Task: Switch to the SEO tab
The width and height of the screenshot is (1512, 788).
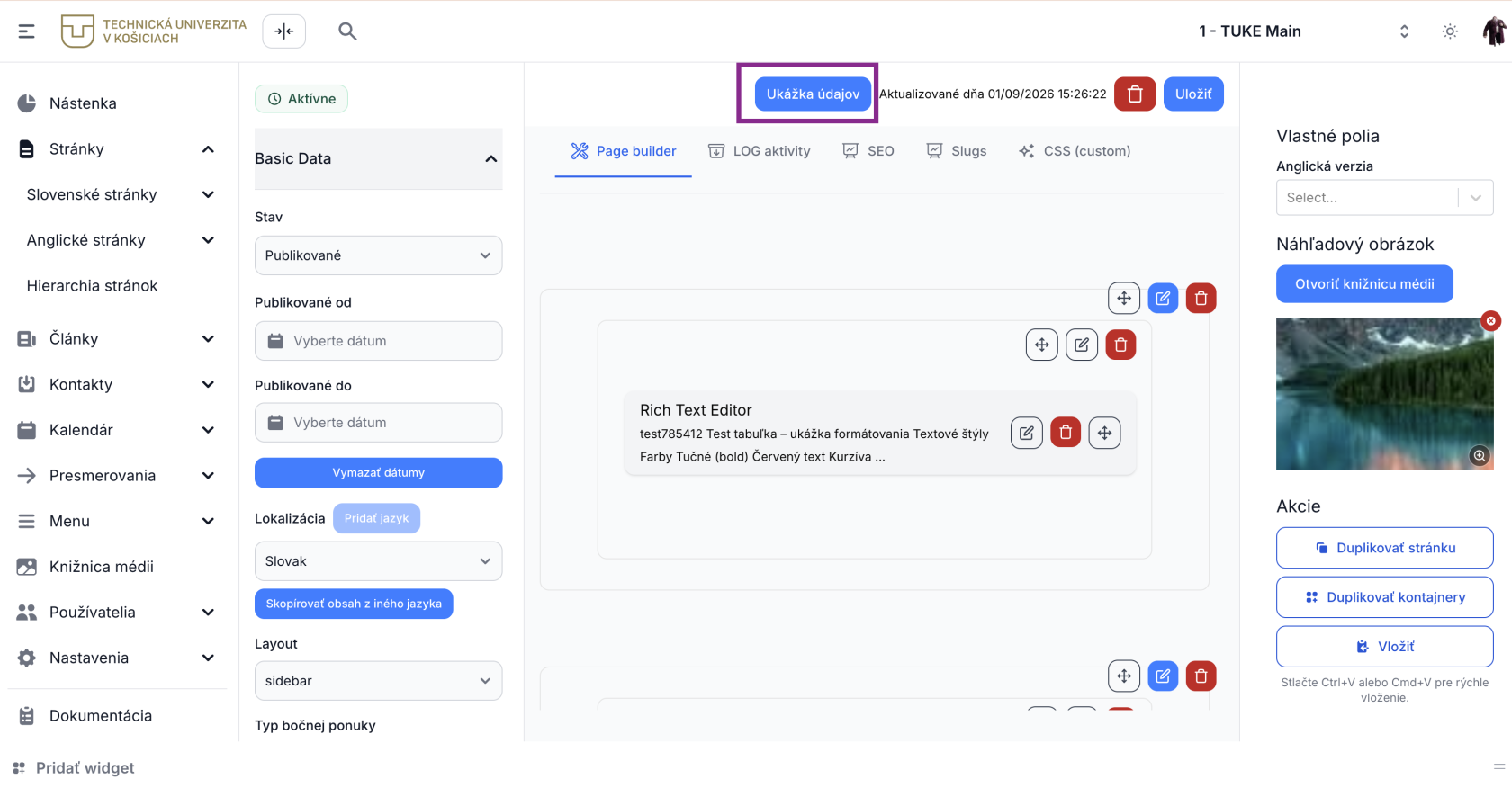Action: [x=868, y=151]
